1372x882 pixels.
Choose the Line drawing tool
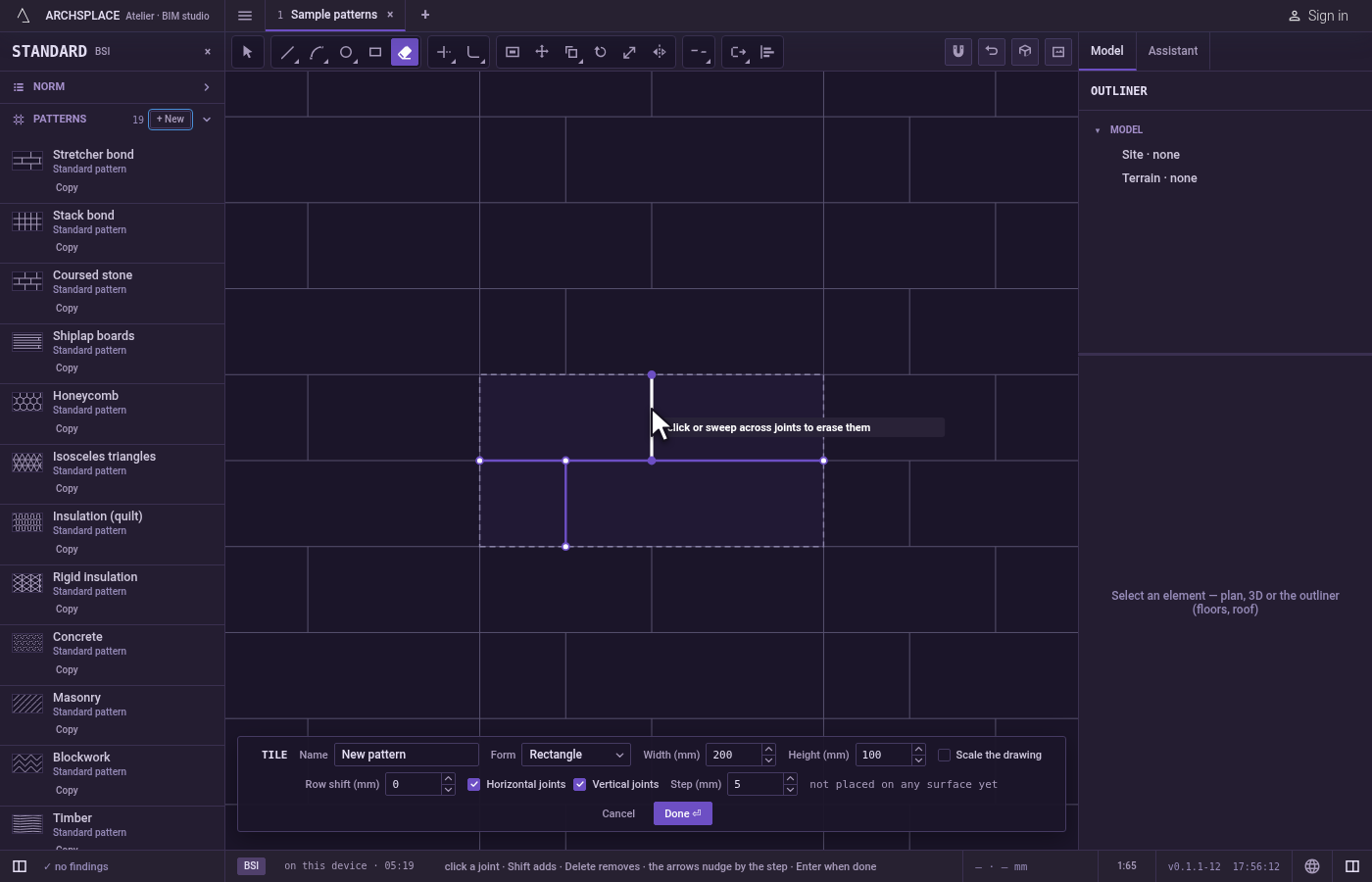pyautogui.click(x=287, y=52)
